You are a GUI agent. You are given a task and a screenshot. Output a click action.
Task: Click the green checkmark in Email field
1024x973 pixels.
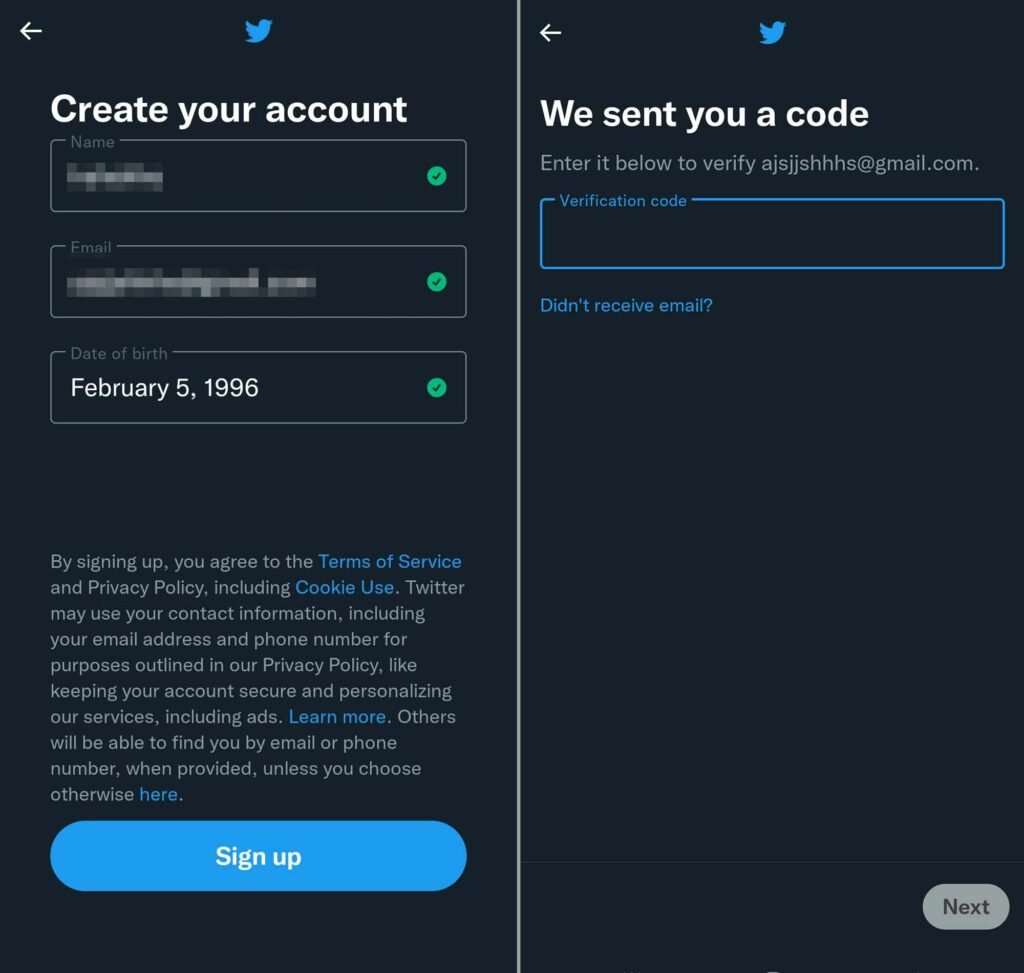point(436,281)
